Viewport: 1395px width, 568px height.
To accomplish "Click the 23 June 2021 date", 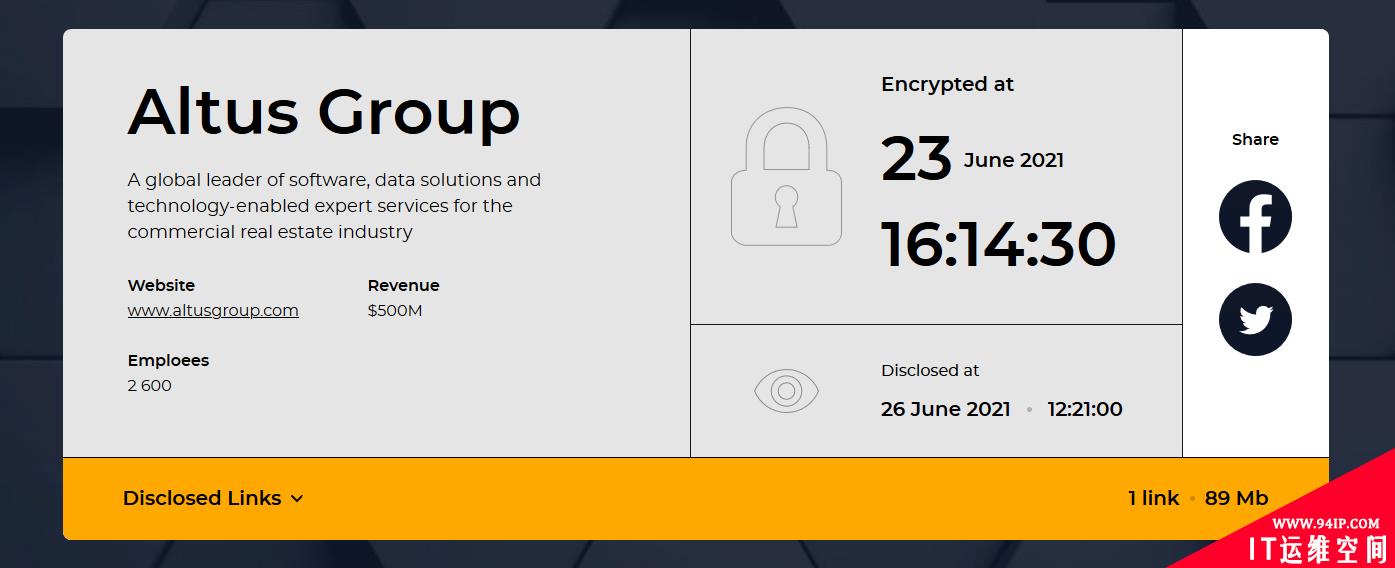I will tap(972, 159).
